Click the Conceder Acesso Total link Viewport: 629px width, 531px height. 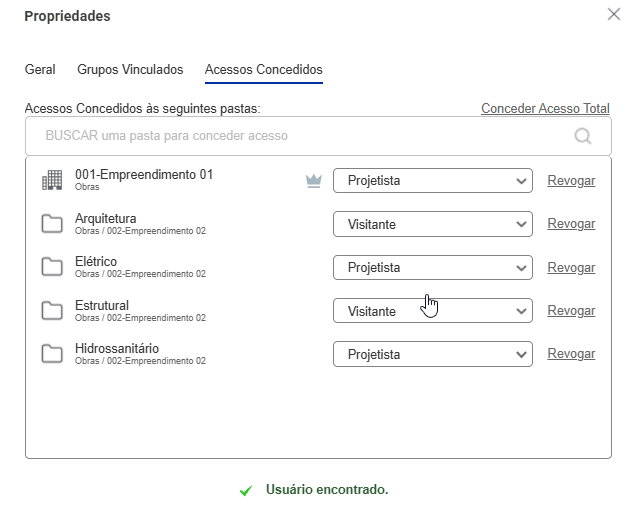pyautogui.click(x=545, y=108)
